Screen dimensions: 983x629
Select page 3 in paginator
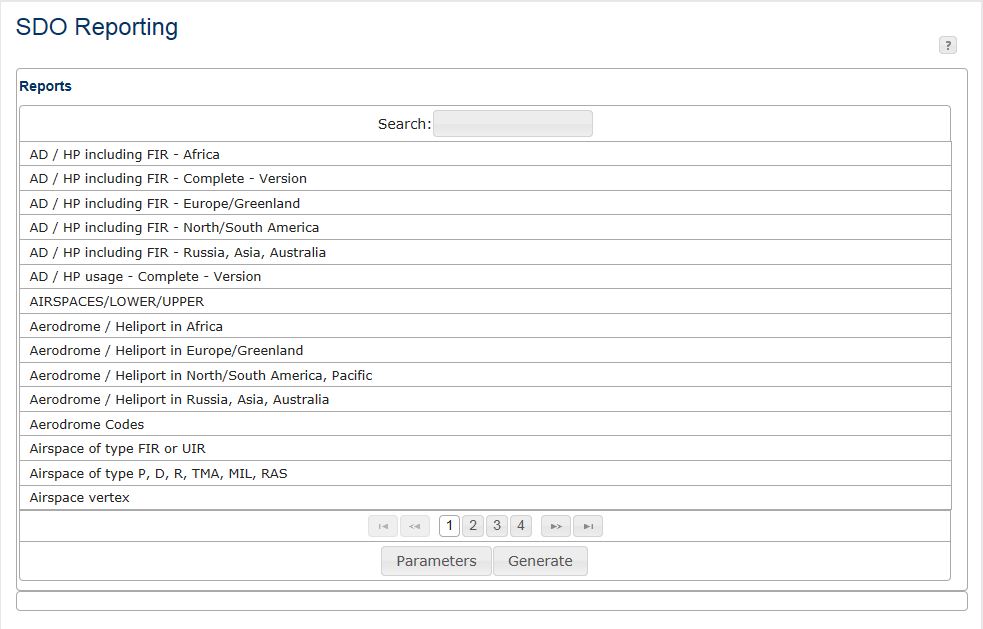[x=497, y=526]
